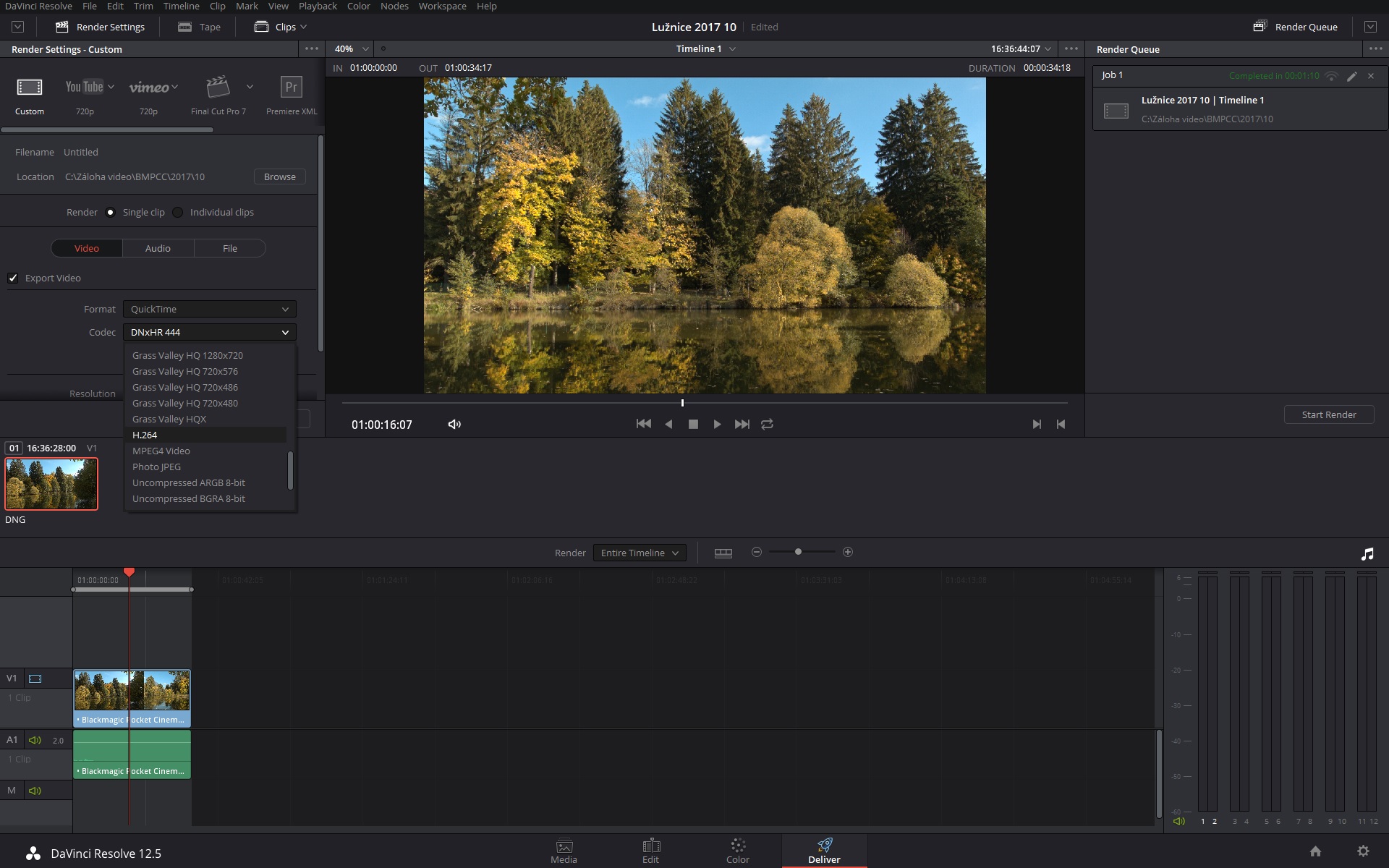The width and height of the screenshot is (1389, 868).
Task: Choose H.264 from the codec list
Action: point(145,435)
